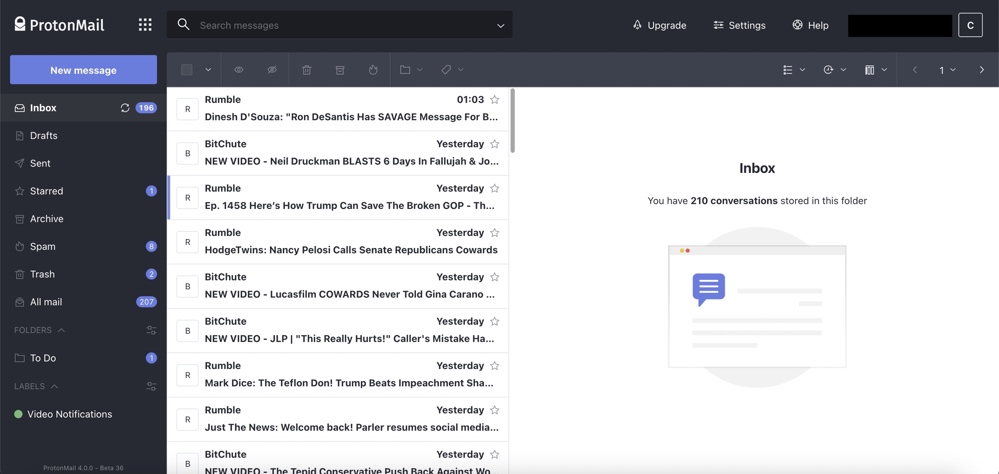Star the Mark Dice Teflon Don email
This screenshot has width=999, height=474.
[494, 366]
